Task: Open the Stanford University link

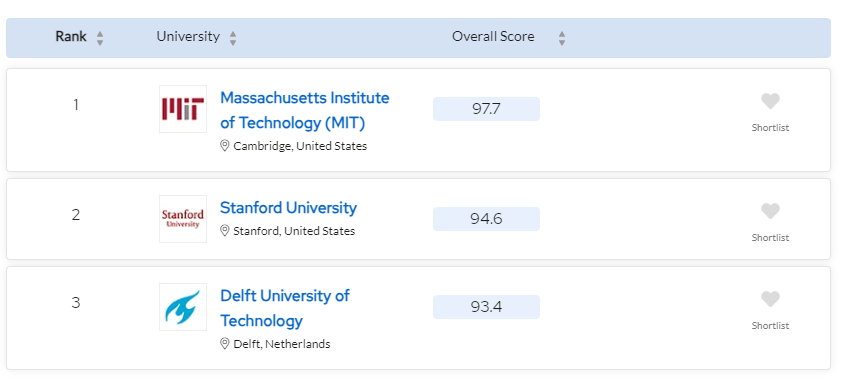Action: coord(288,208)
